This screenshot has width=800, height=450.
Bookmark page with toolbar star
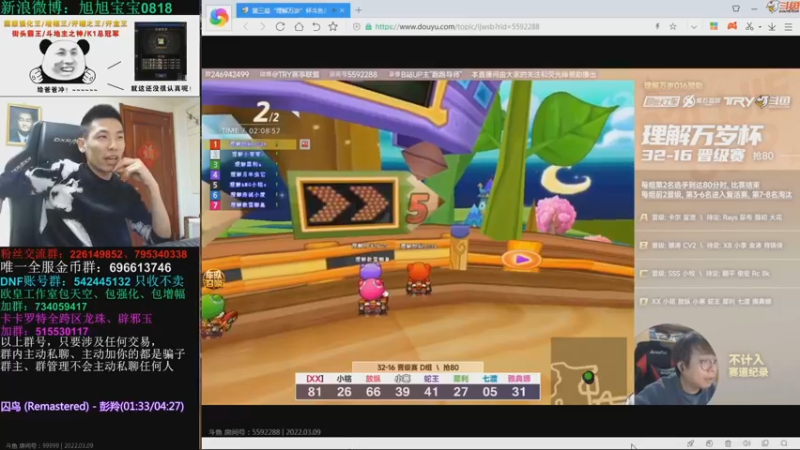[x=333, y=27]
